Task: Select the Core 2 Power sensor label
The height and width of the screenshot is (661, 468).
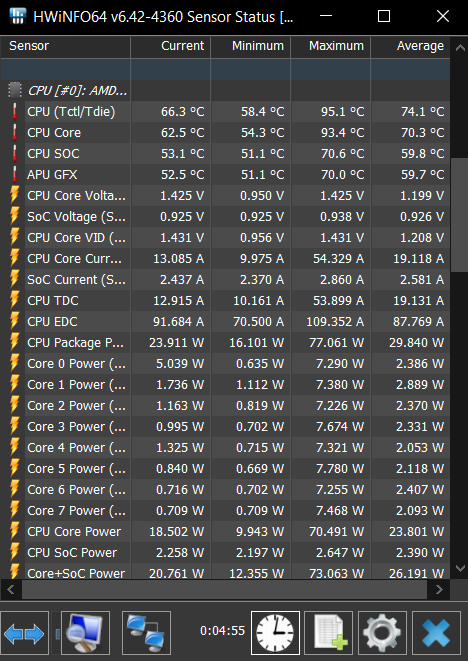Action: pyautogui.click(x=76, y=406)
